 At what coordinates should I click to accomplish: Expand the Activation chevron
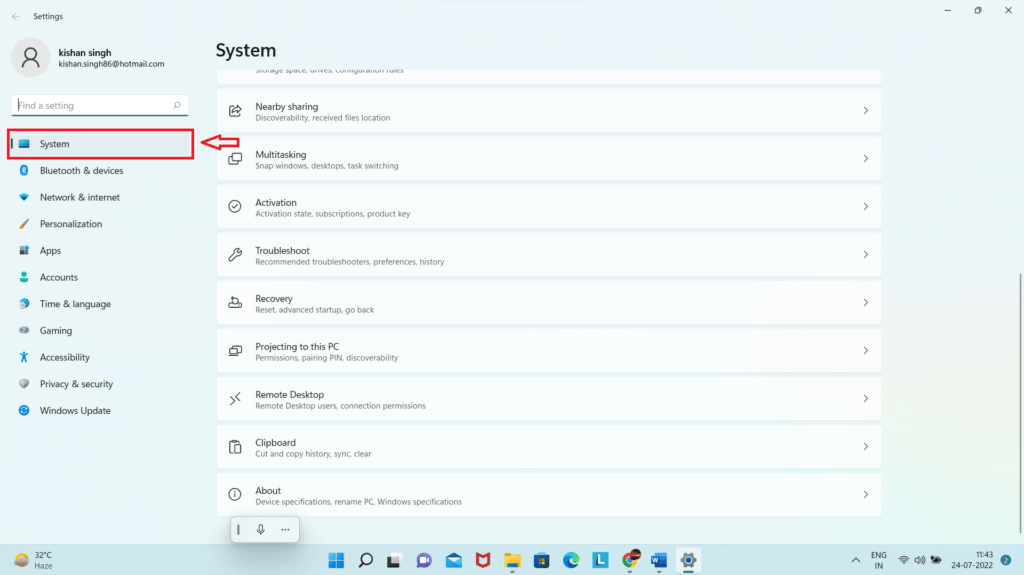point(865,206)
